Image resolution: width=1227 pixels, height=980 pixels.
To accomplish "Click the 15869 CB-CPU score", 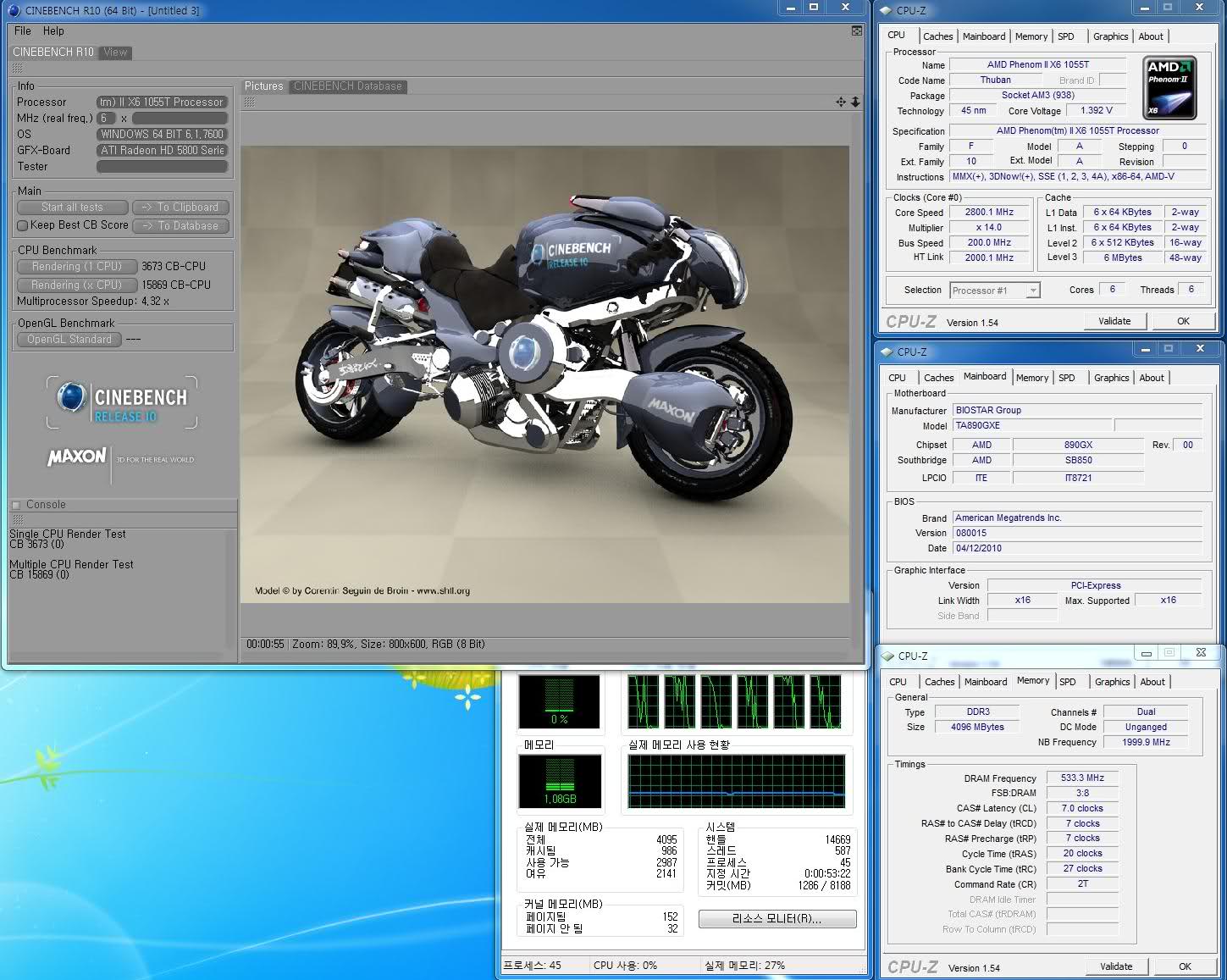I will 176,285.
